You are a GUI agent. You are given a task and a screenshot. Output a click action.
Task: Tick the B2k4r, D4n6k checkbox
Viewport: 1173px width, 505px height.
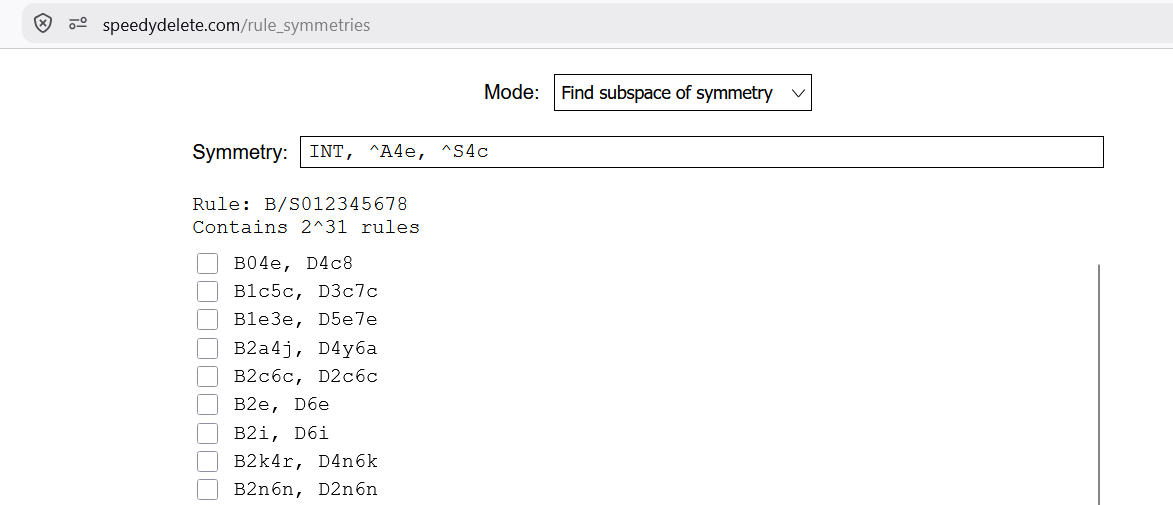point(207,462)
